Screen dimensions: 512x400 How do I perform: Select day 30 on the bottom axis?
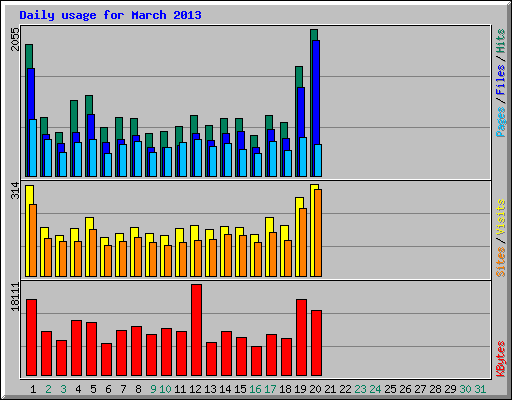465,389
